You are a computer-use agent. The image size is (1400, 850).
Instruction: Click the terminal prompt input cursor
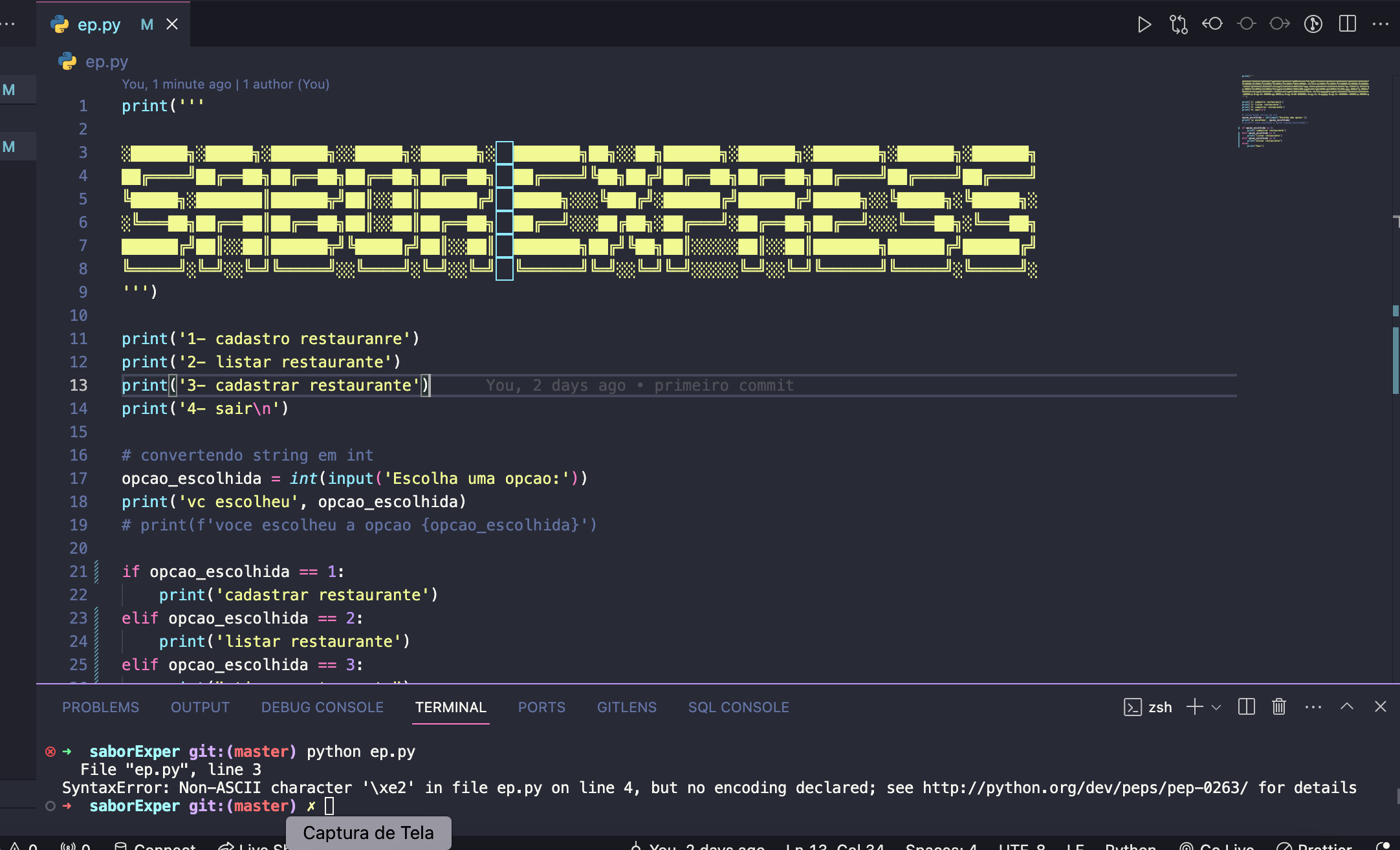point(329,806)
